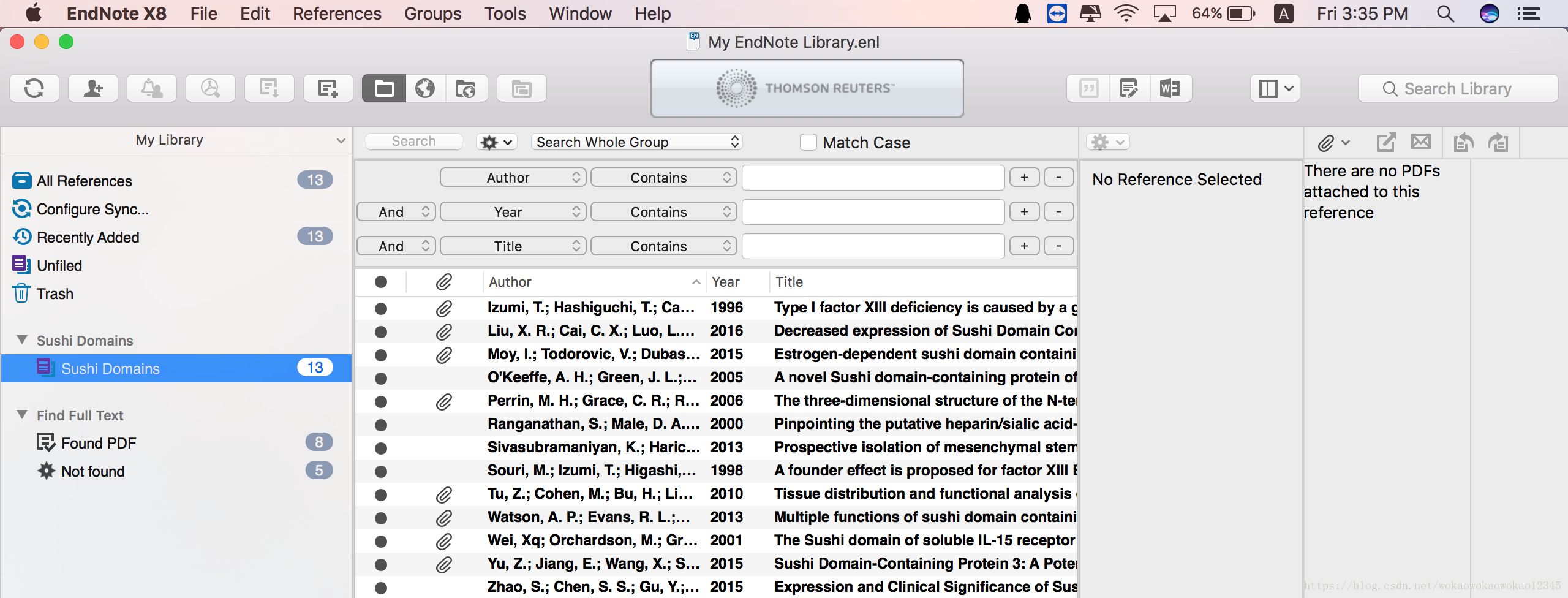1568x598 pixels.
Task: Enable the Match Case checkbox
Action: pos(809,142)
